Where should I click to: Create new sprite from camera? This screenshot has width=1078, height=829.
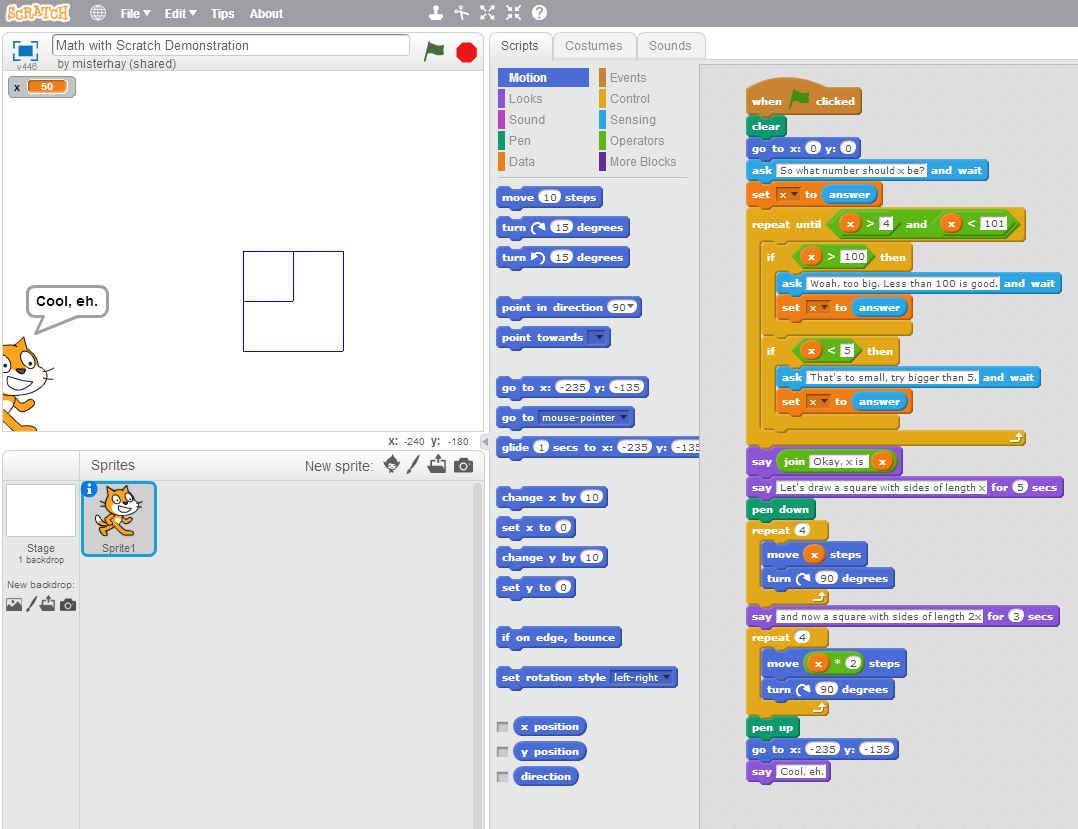(463, 465)
